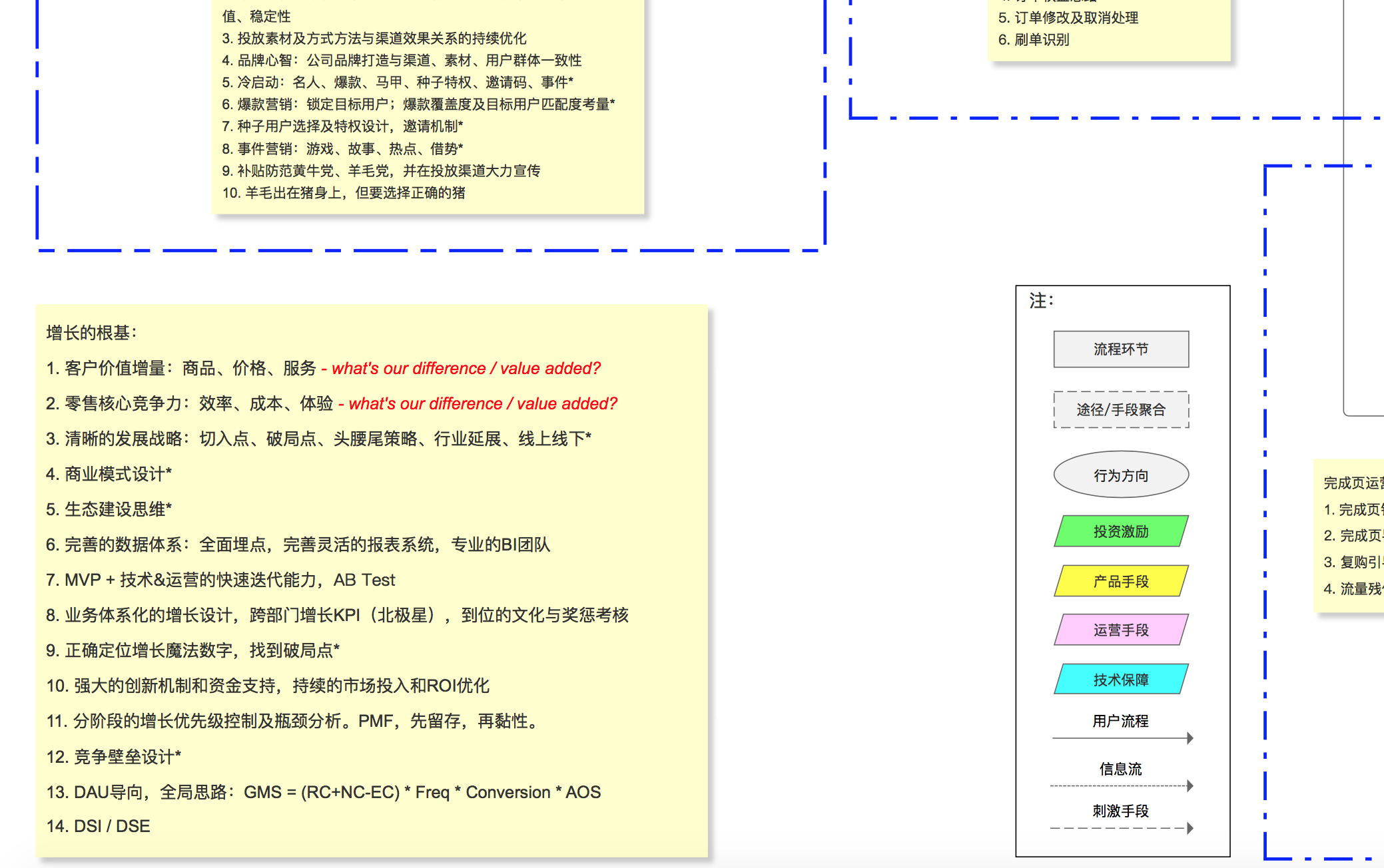Select the 6. 刷单识别 line in top note

(1034, 40)
